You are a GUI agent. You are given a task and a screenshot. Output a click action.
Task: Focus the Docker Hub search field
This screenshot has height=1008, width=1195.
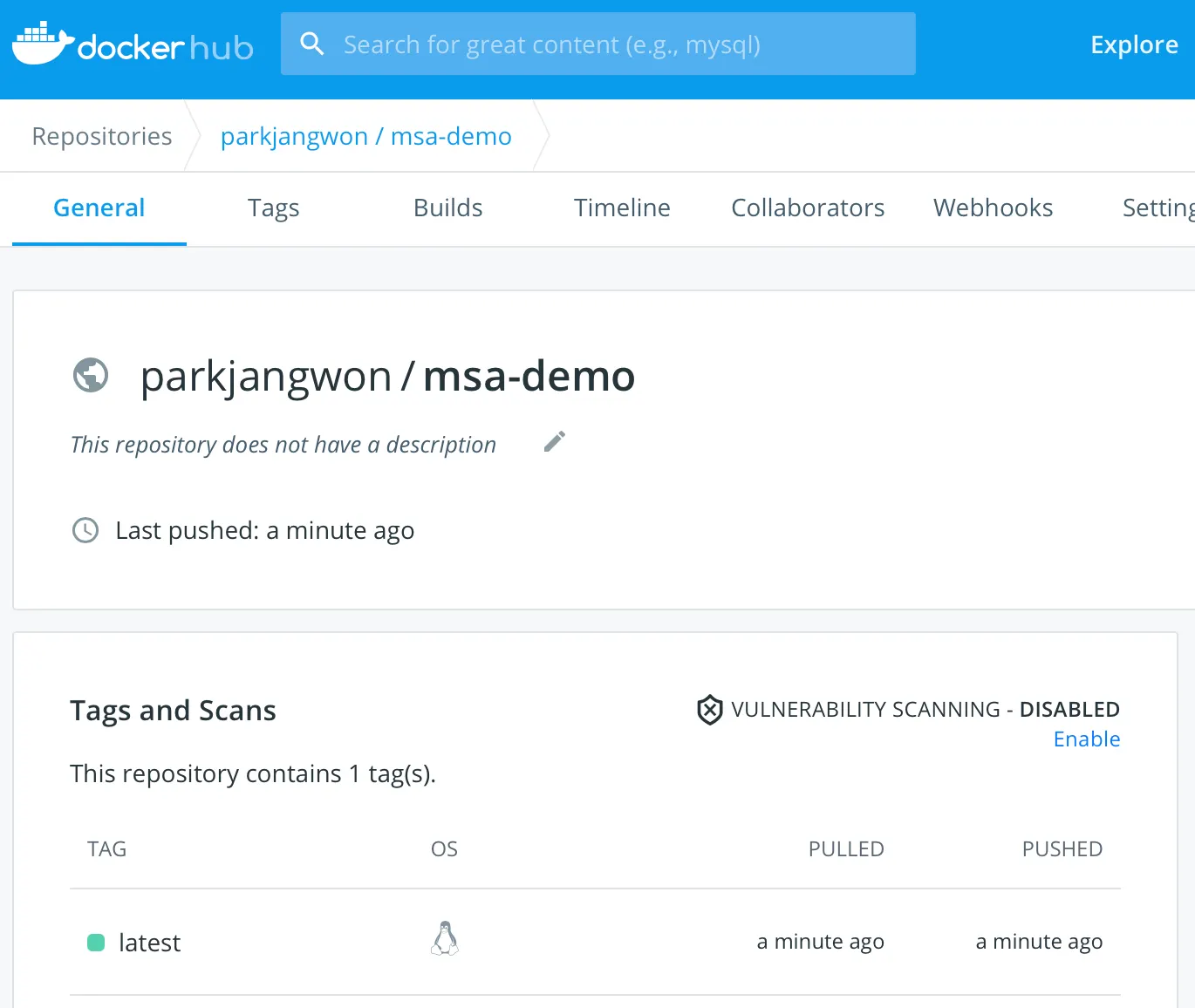(x=611, y=44)
